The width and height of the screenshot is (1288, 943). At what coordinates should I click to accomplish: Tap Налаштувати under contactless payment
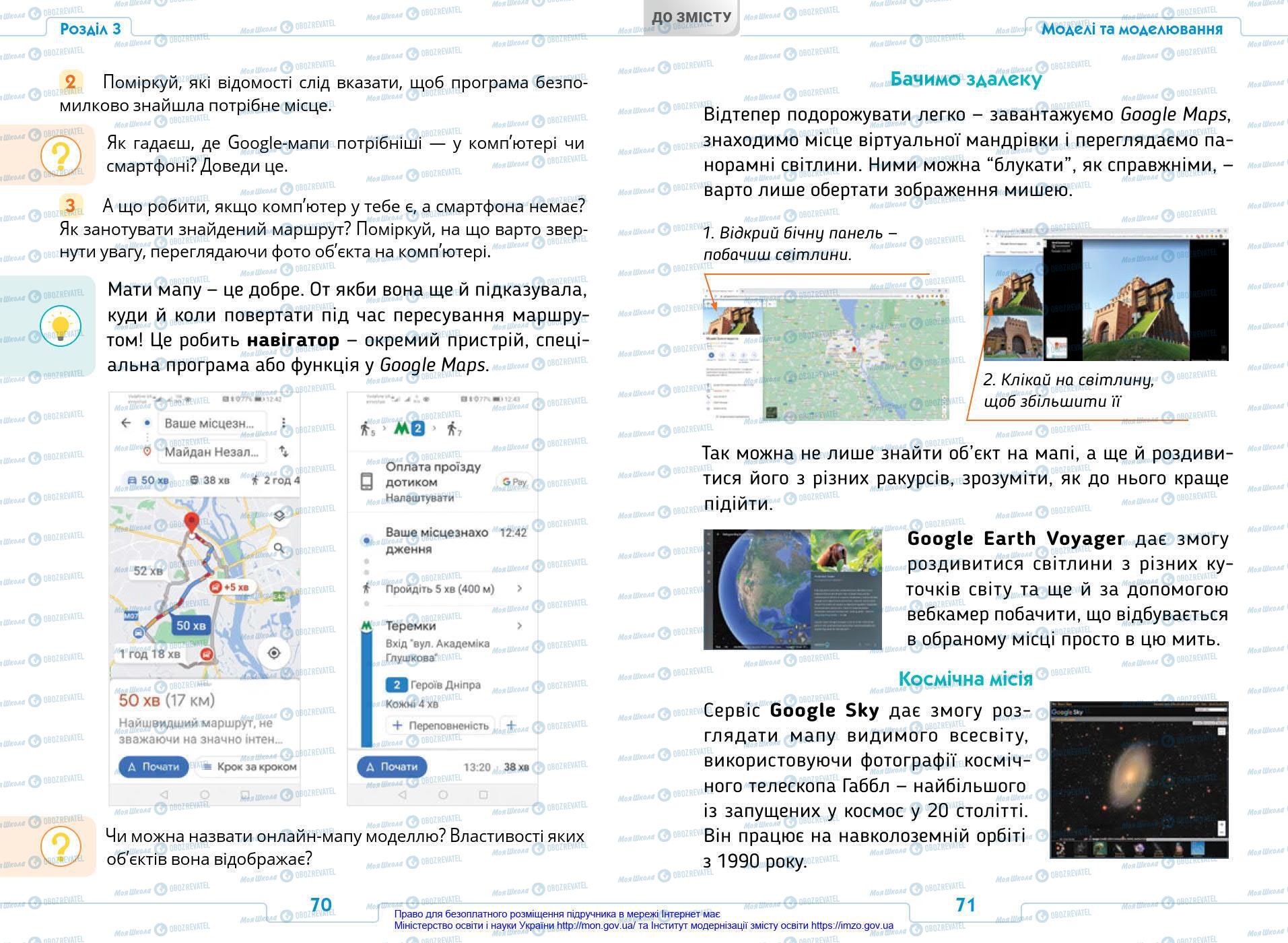[x=419, y=498]
